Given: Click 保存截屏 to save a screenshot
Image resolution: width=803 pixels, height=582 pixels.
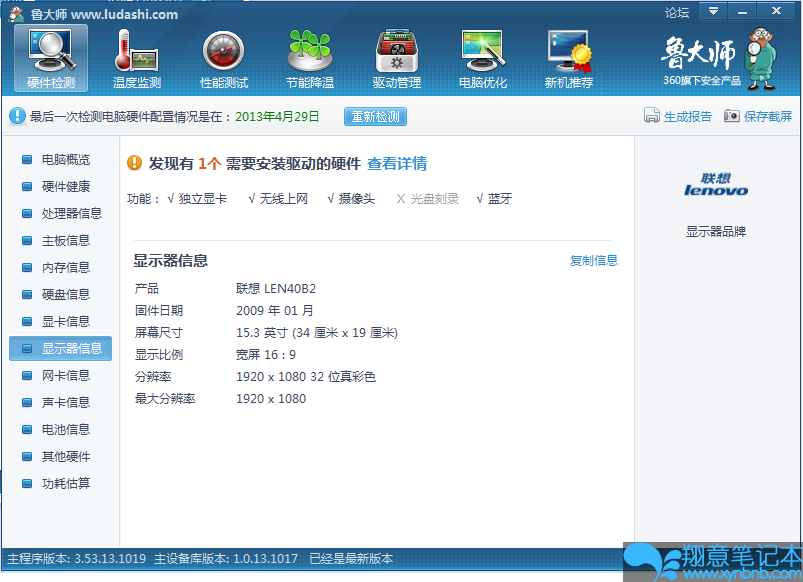Looking at the screenshot, I should (768, 117).
